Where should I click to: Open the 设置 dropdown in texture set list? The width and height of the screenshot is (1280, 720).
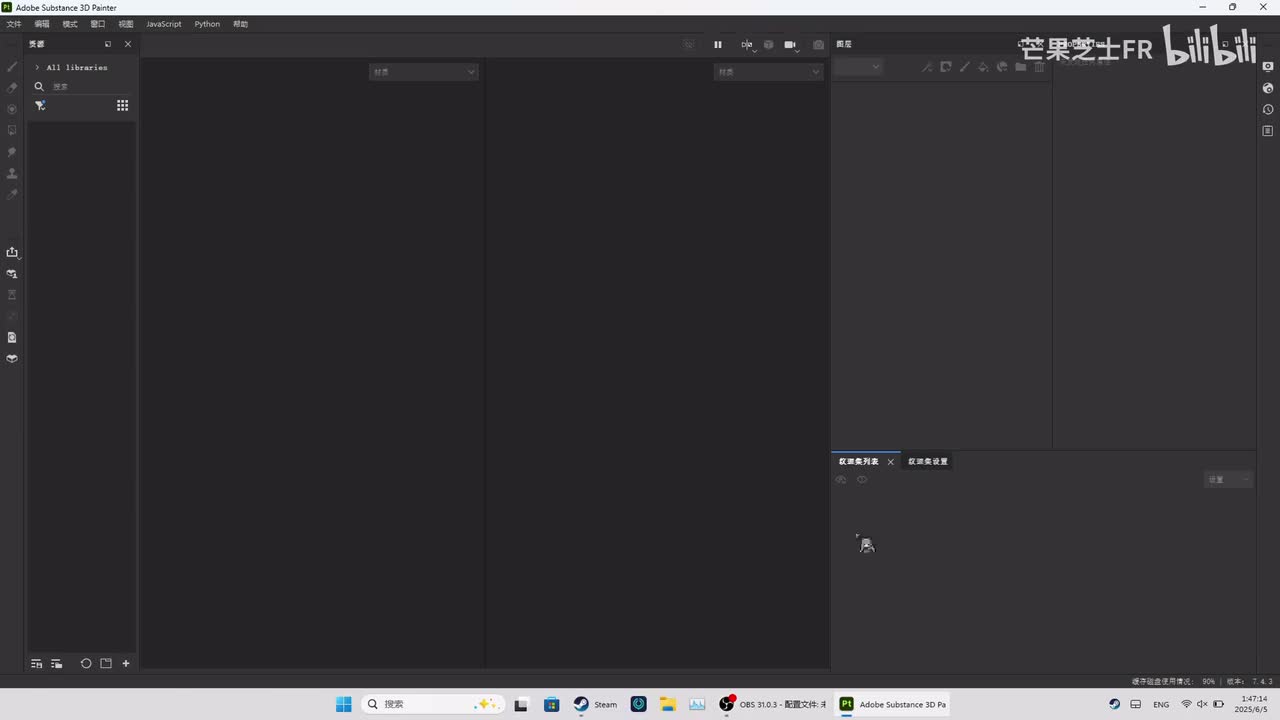pos(1229,480)
